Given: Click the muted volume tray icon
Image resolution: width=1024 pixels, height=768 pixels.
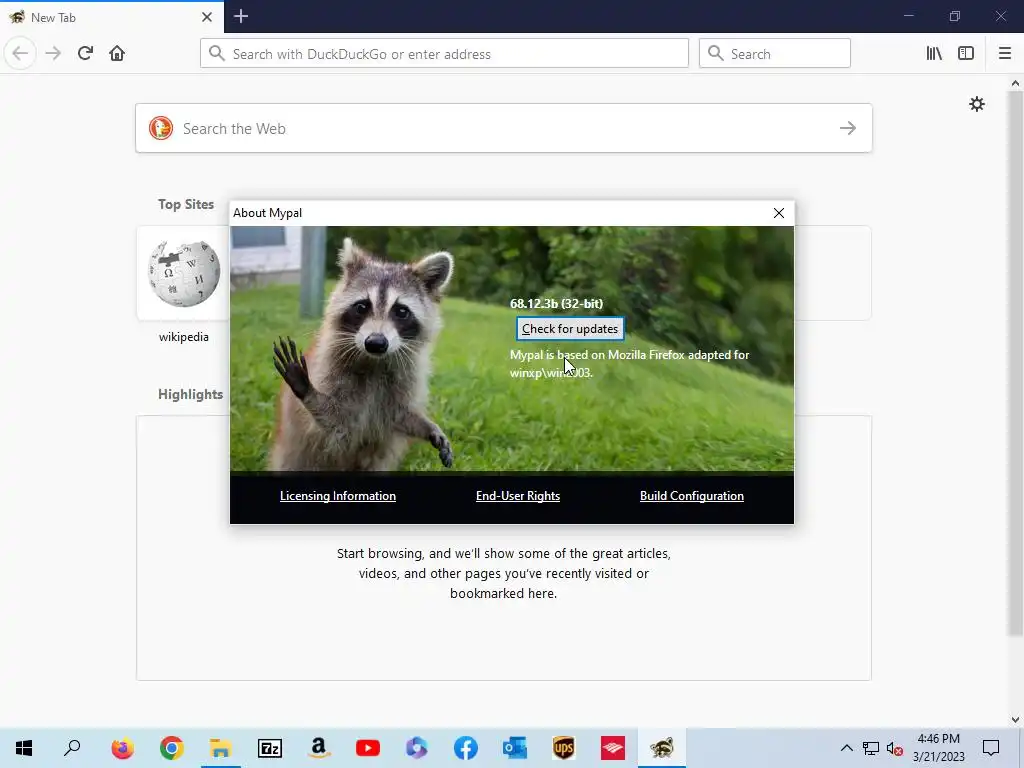Looking at the screenshot, I should click(895, 748).
